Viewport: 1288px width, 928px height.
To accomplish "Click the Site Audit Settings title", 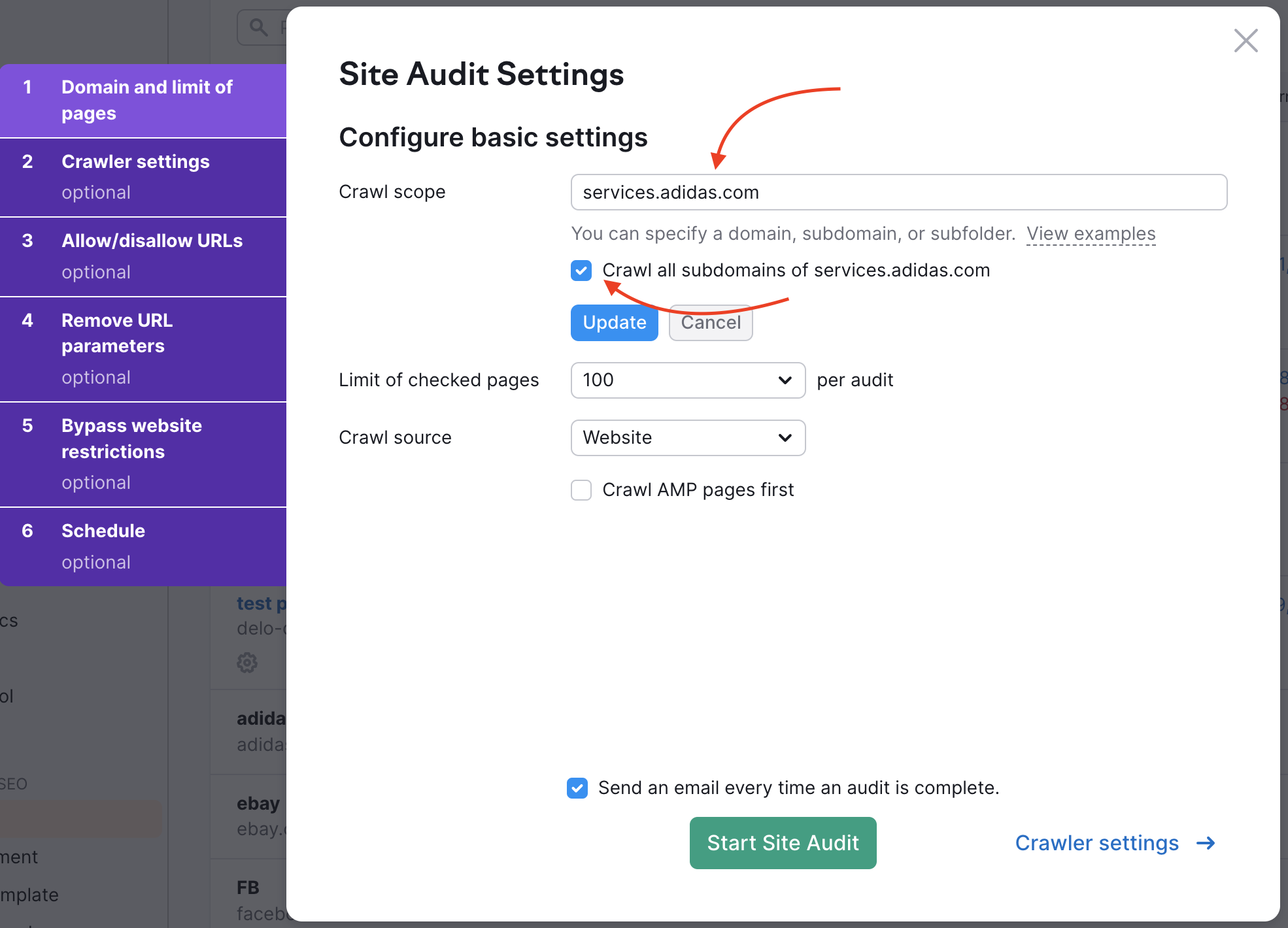I will [x=481, y=74].
